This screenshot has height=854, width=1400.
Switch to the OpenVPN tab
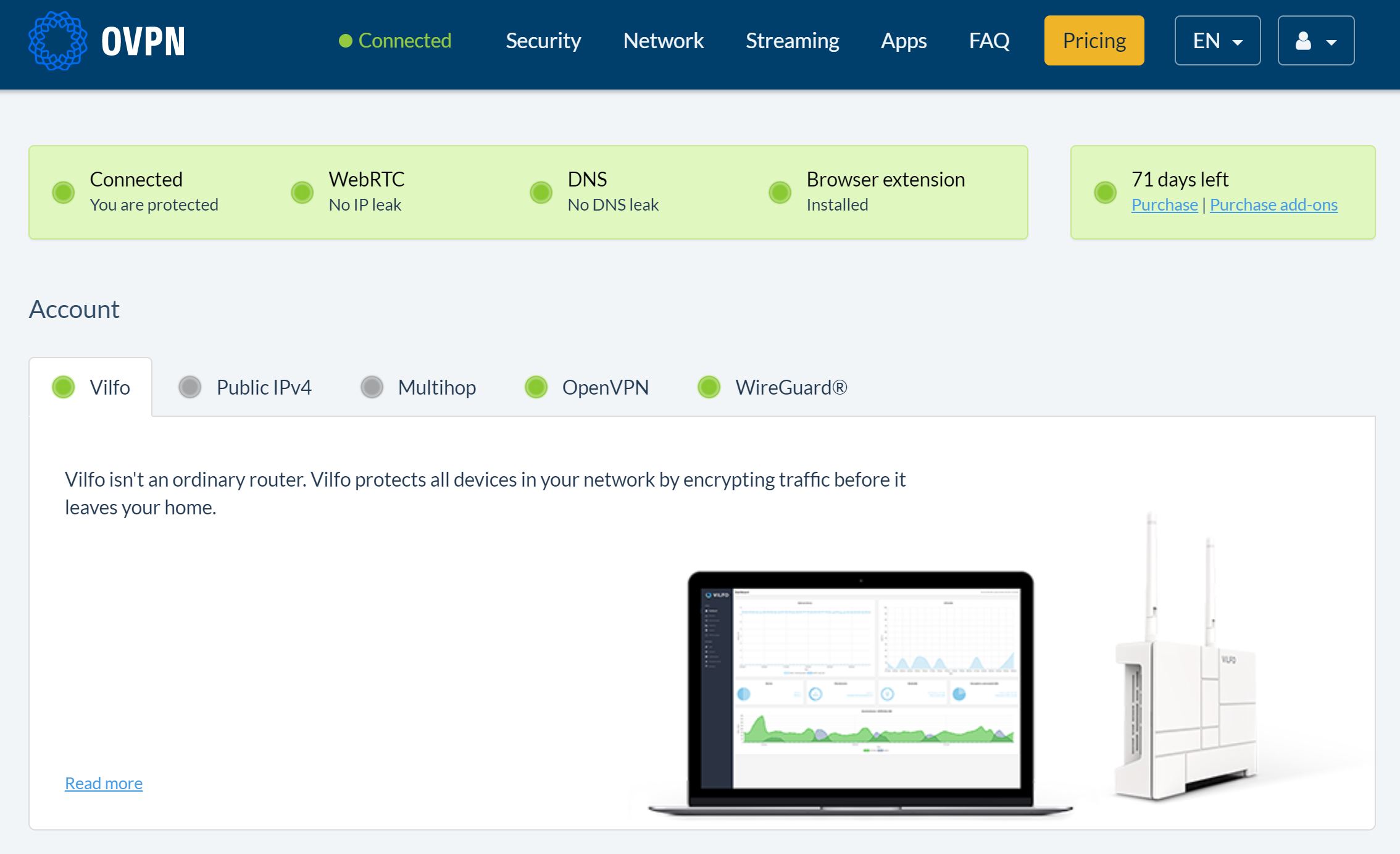tap(586, 387)
